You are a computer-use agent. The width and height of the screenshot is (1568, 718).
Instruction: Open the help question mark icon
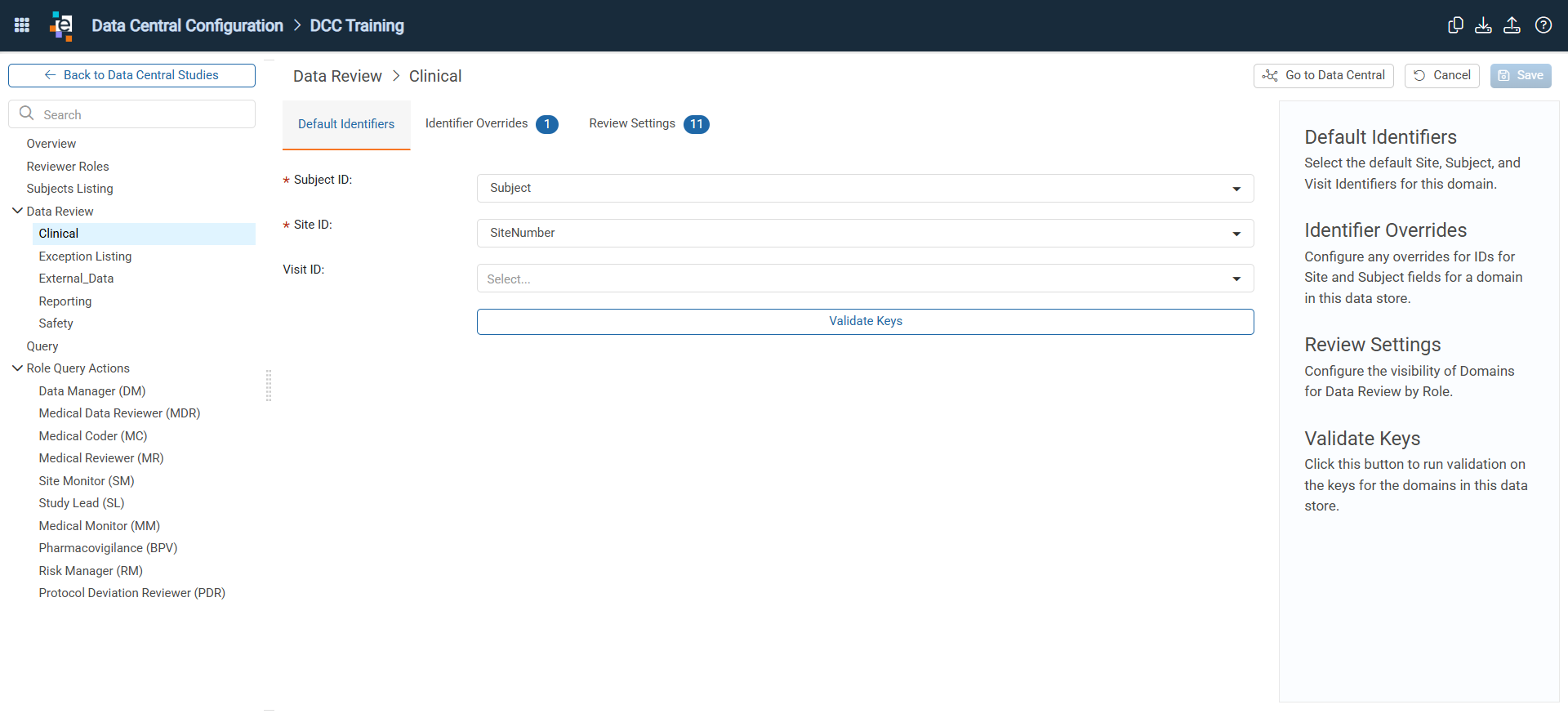(x=1543, y=25)
